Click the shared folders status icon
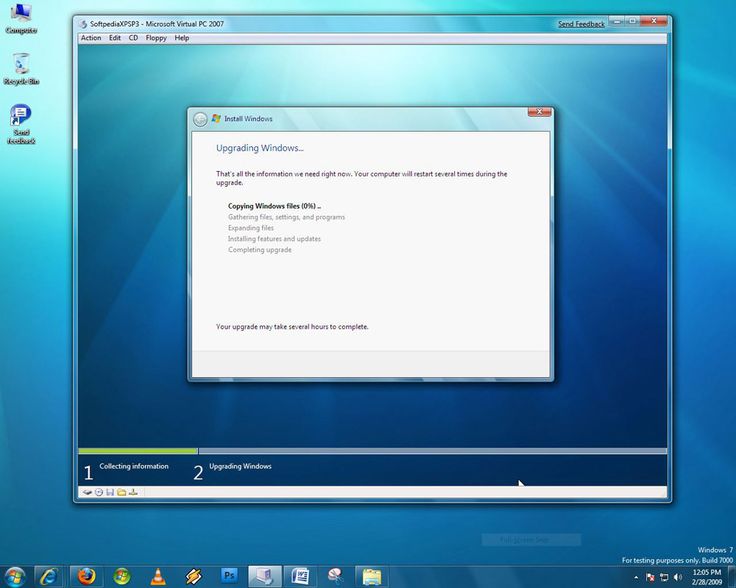Image resolution: width=736 pixels, height=588 pixels. pos(122,492)
